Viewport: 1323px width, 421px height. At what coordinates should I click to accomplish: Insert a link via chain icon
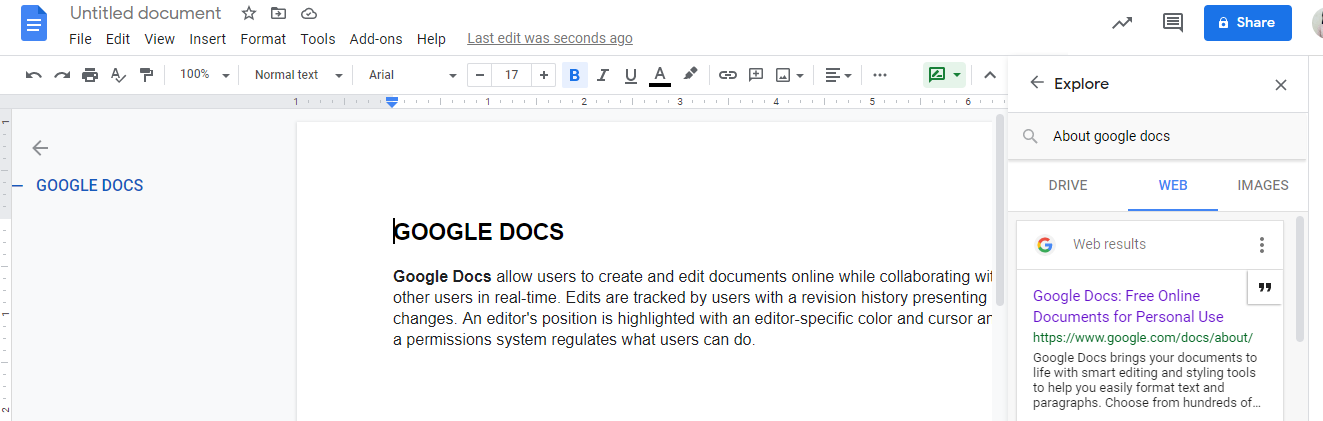click(728, 75)
